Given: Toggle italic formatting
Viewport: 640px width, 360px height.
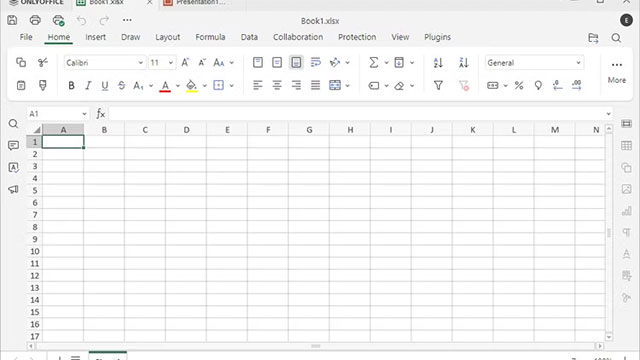Looking at the screenshot, I should coord(88,85).
